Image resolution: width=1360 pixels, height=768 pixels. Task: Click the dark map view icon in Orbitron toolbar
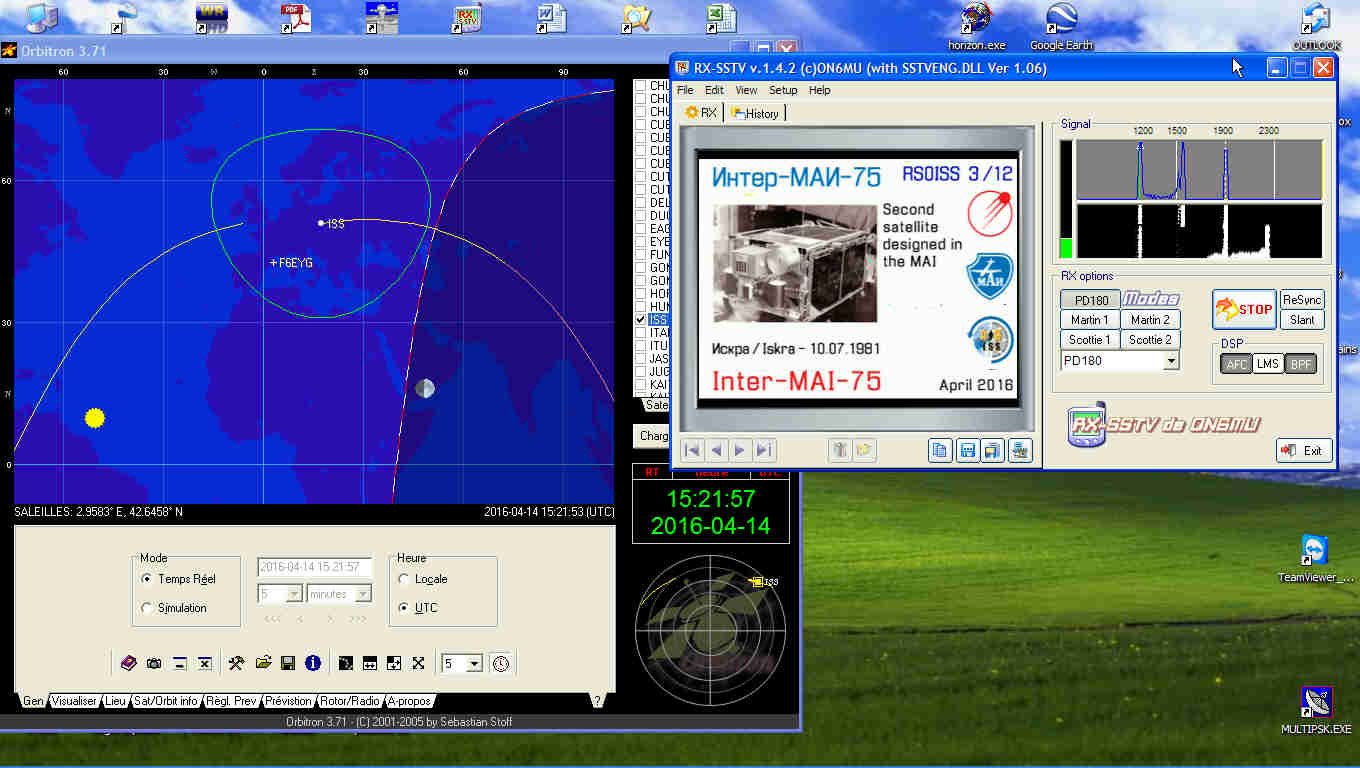[x=345, y=663]
